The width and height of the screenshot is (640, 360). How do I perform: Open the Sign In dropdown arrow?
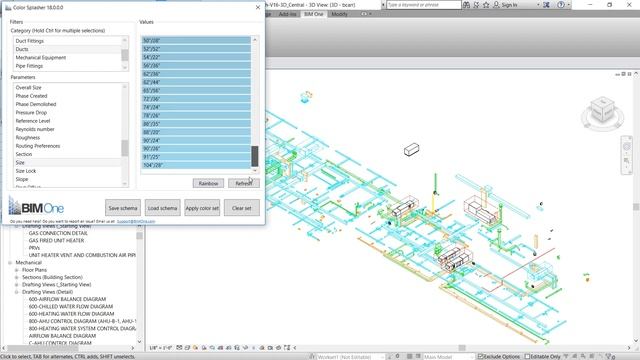(x=538, y=5)
